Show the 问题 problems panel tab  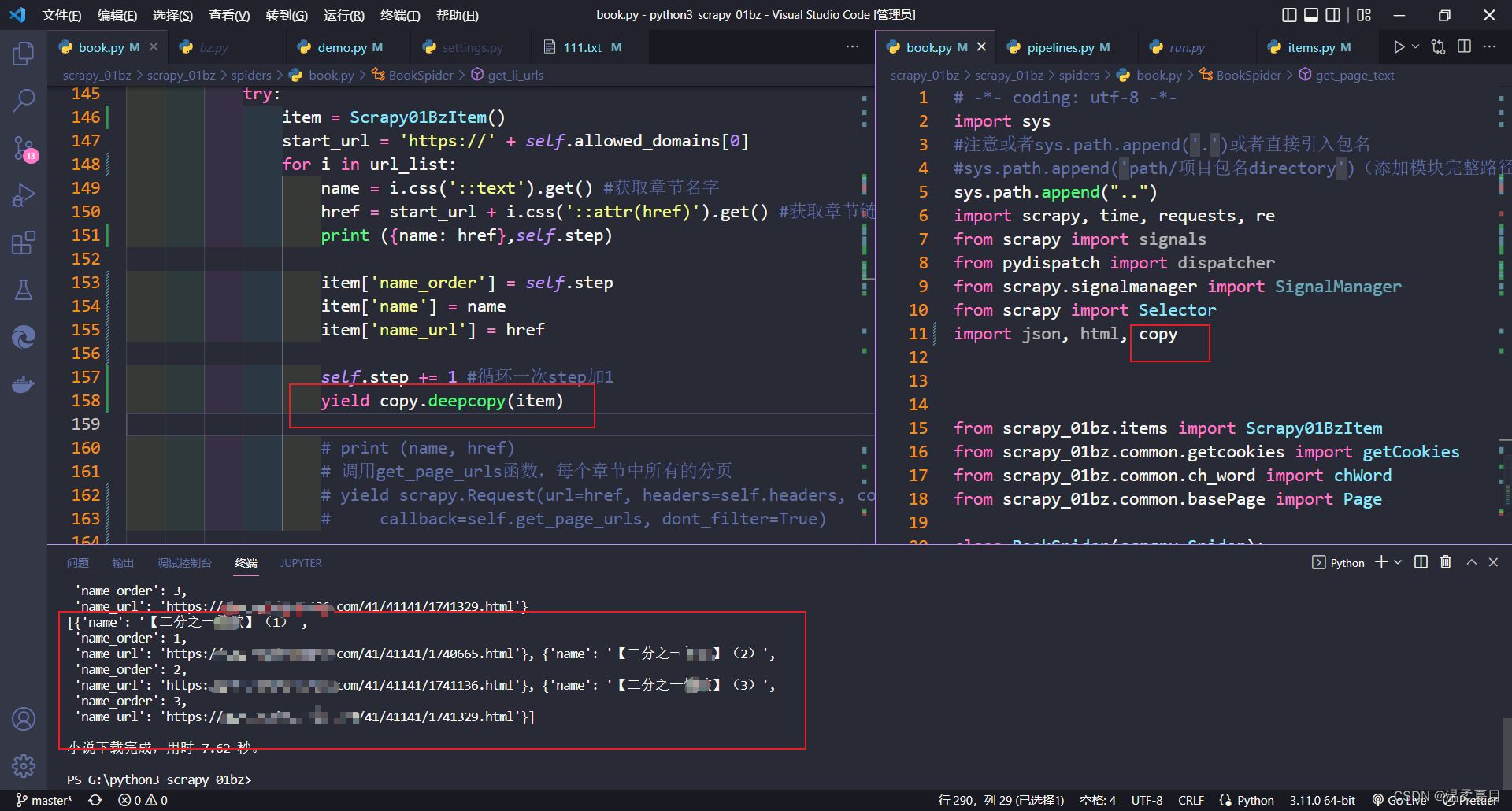tap(78, 563)
